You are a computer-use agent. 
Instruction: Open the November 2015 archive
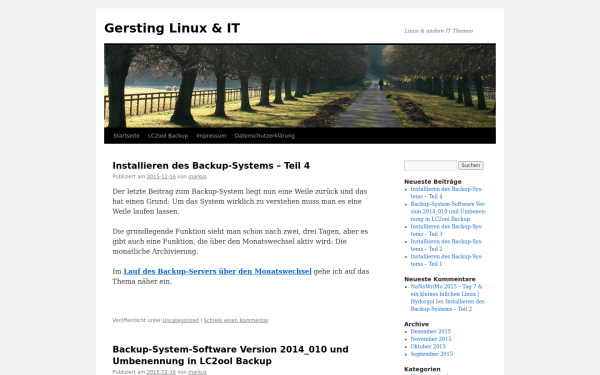tap(431, 339)
